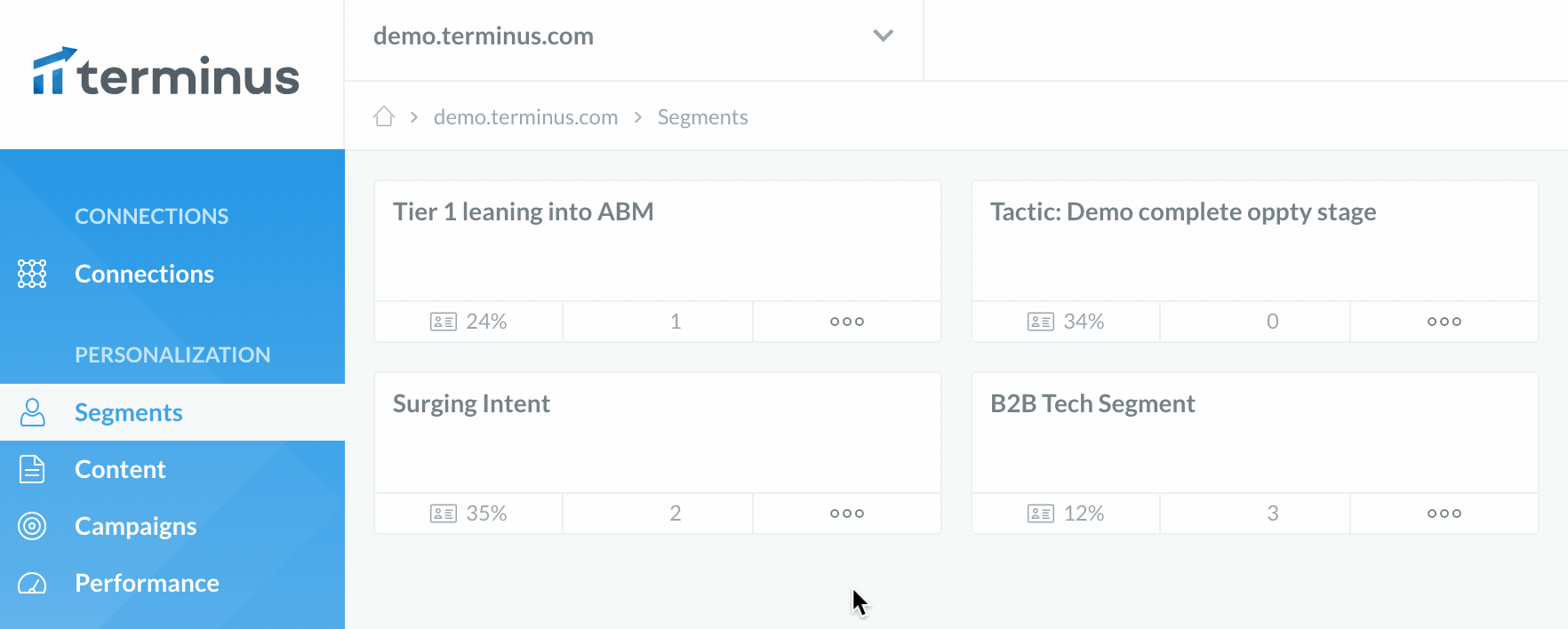The width and height of the screenshot is (1568, 629).
Task: Open more options on Tier 1 leaning into ABM
Action: [x=847, y=322]
